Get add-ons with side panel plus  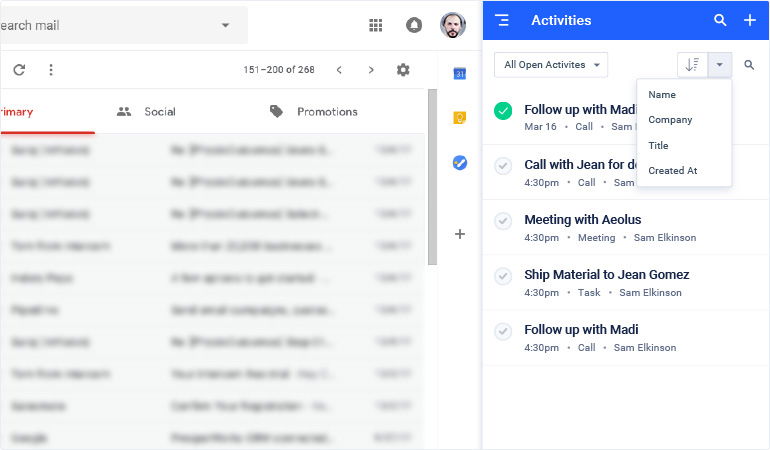coord(460,234)
